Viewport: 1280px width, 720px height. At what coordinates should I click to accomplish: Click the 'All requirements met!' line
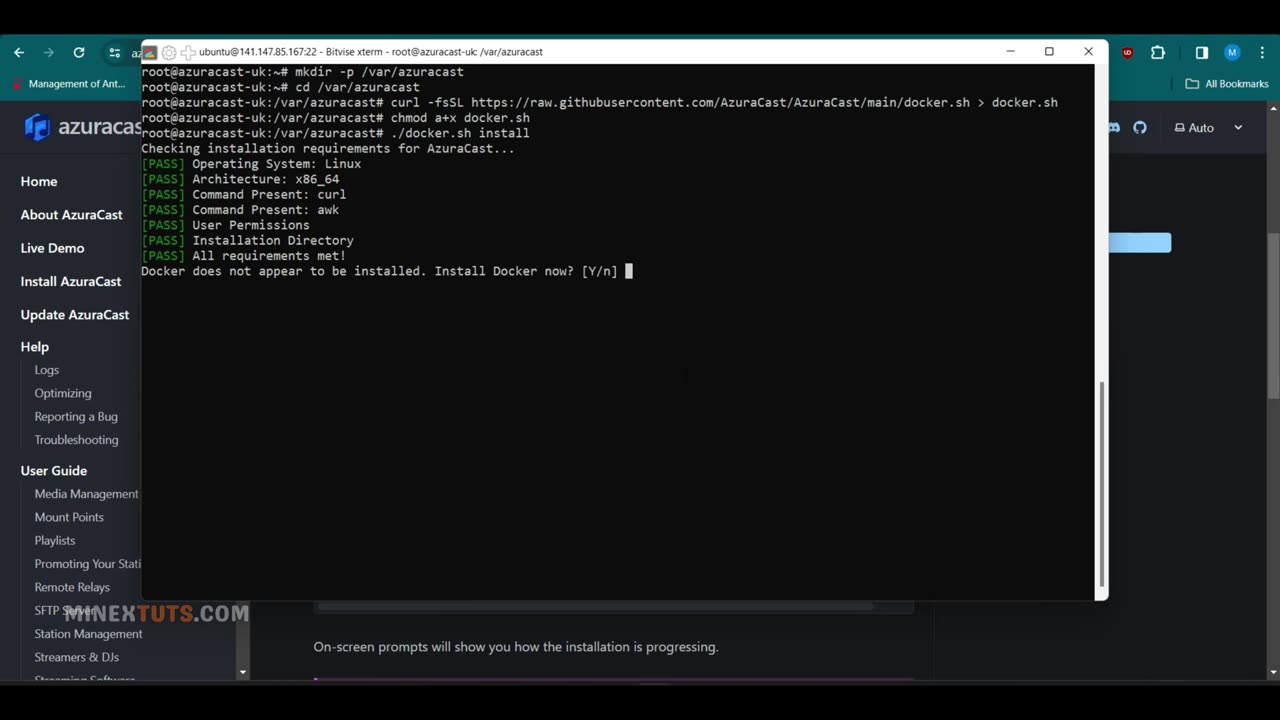243,256
